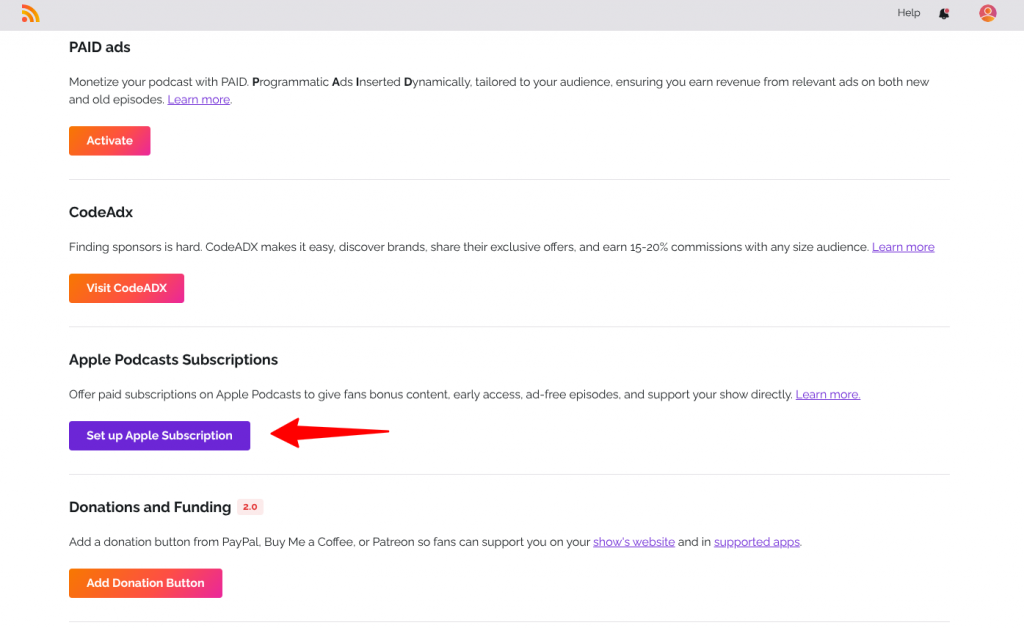Open Learn more about Apple Podcasts Subscriptions
1024x628 pixels.
coord(827,394)
